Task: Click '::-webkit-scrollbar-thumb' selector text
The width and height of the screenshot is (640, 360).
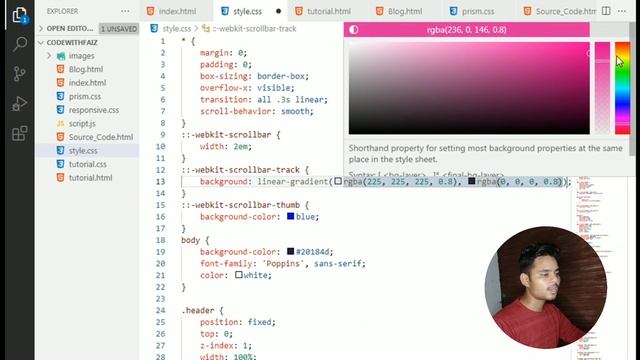Action: click(x=240, y=205)
